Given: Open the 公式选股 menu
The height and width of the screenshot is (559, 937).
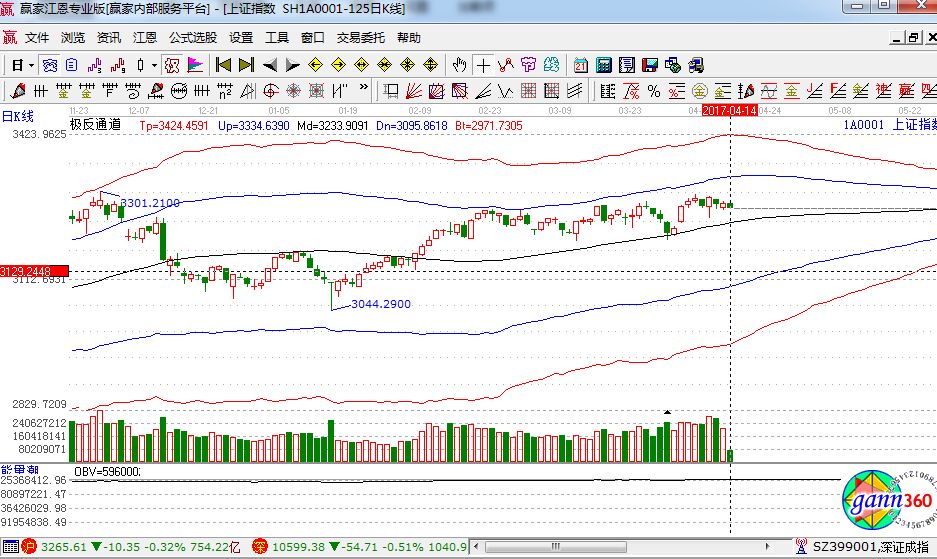Looking at the screenshot, I should (192, 38).
